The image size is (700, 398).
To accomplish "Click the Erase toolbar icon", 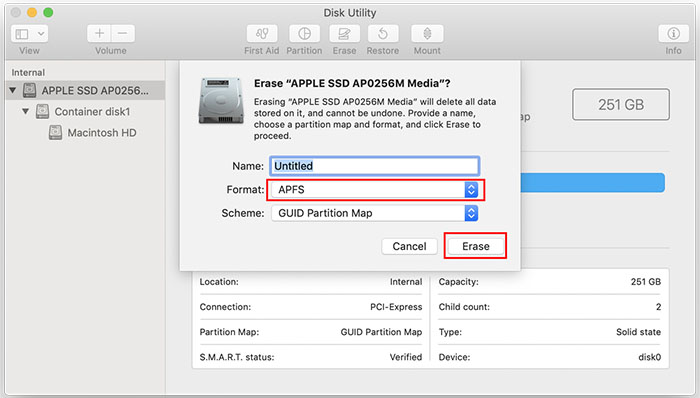I will tap(344, 33).
